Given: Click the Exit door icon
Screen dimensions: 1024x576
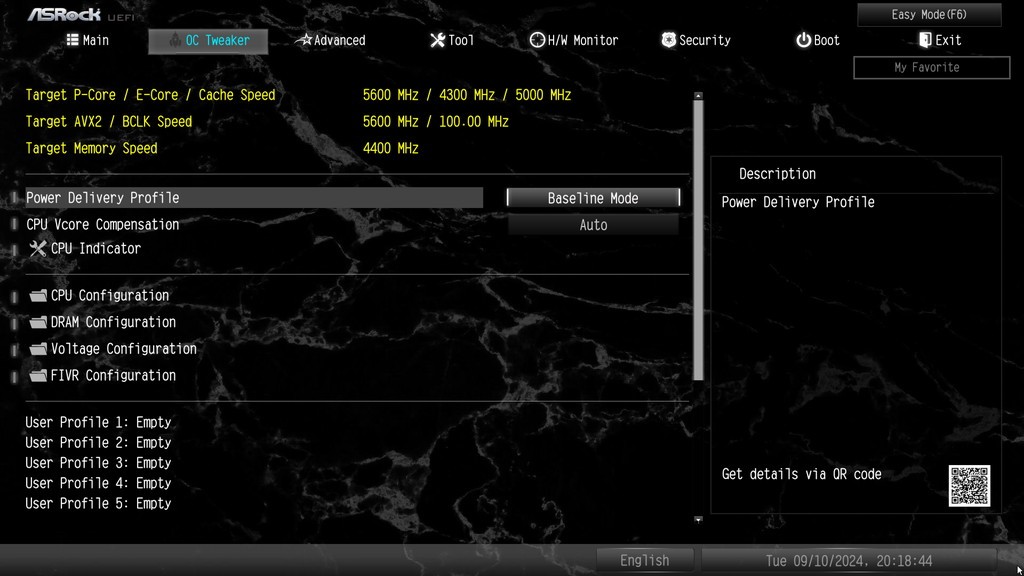Looking at the screenshot, I should tap(925, 40).
